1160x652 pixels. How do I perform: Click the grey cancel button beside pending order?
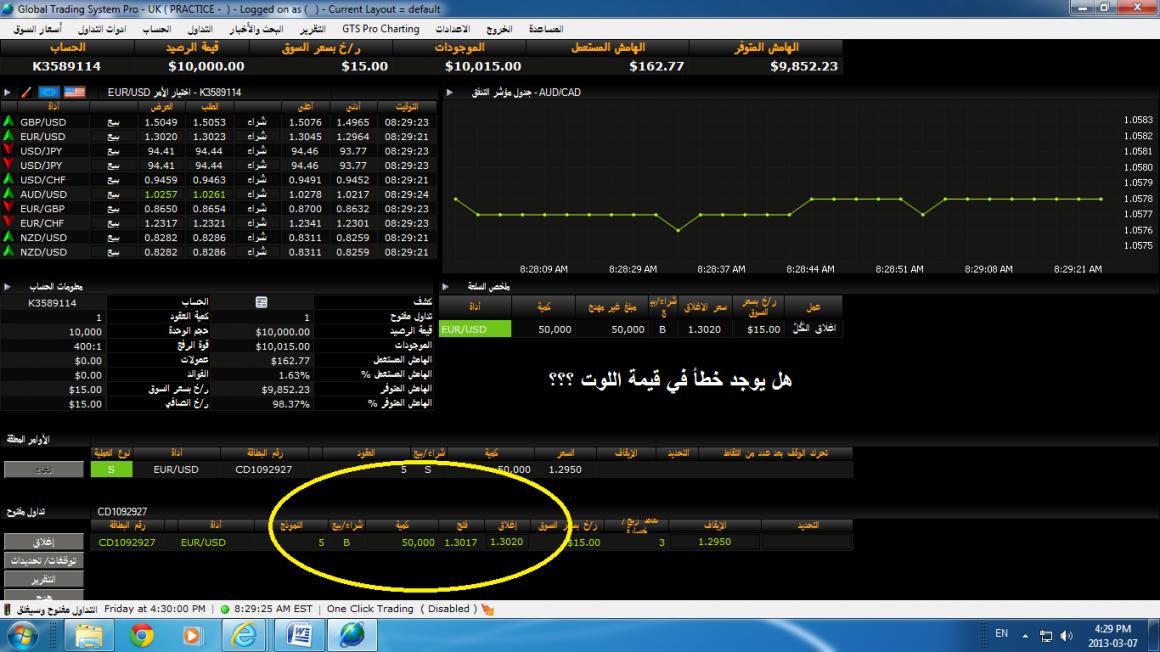point(44,469)
